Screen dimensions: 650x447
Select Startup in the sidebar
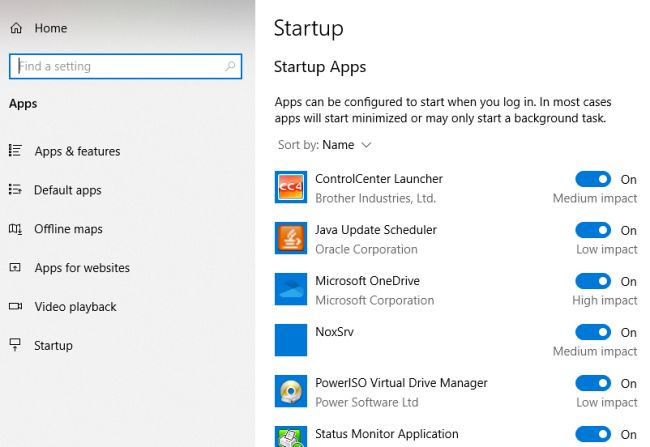coord(53,346)
